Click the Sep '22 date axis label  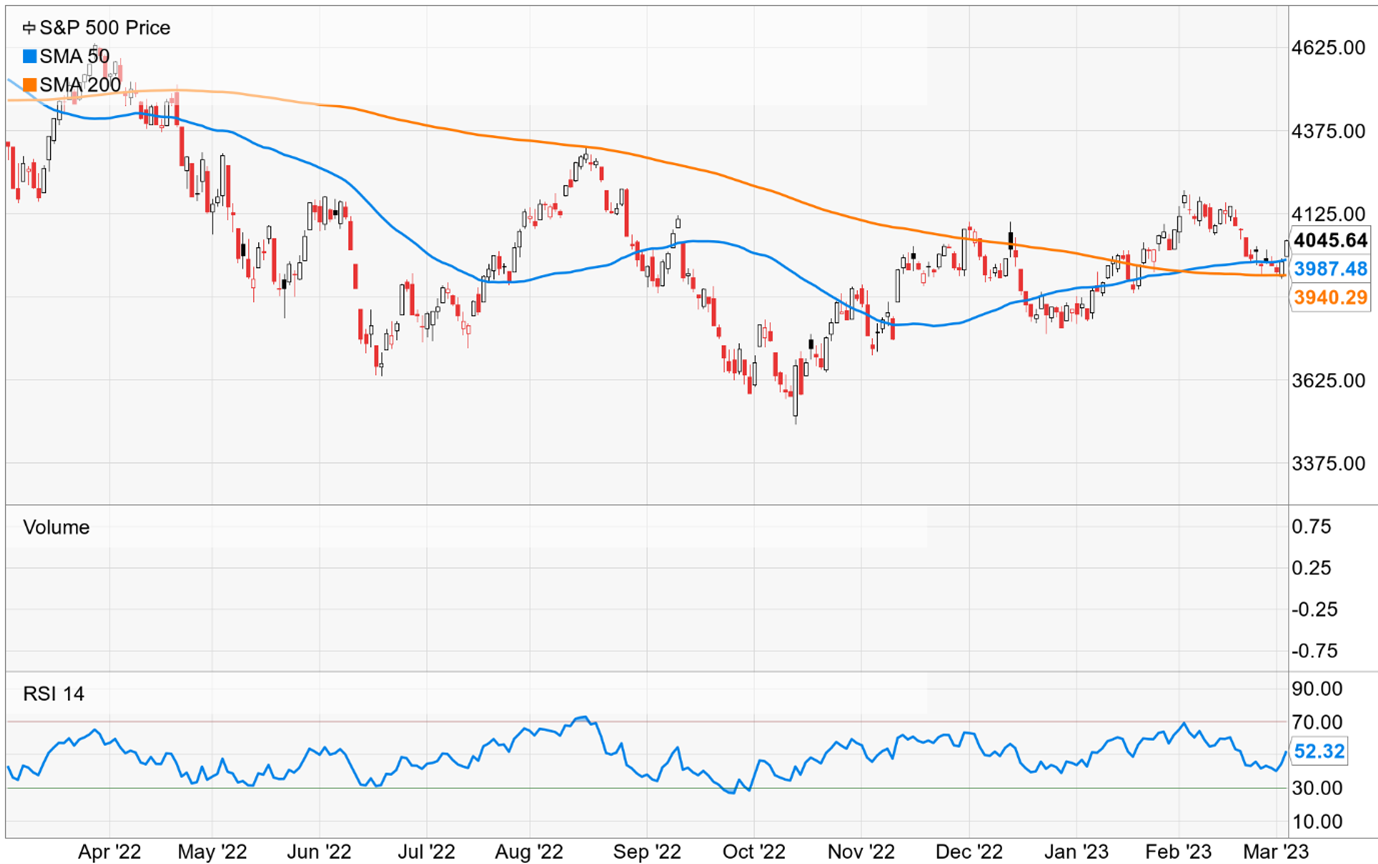pos(645,852)
